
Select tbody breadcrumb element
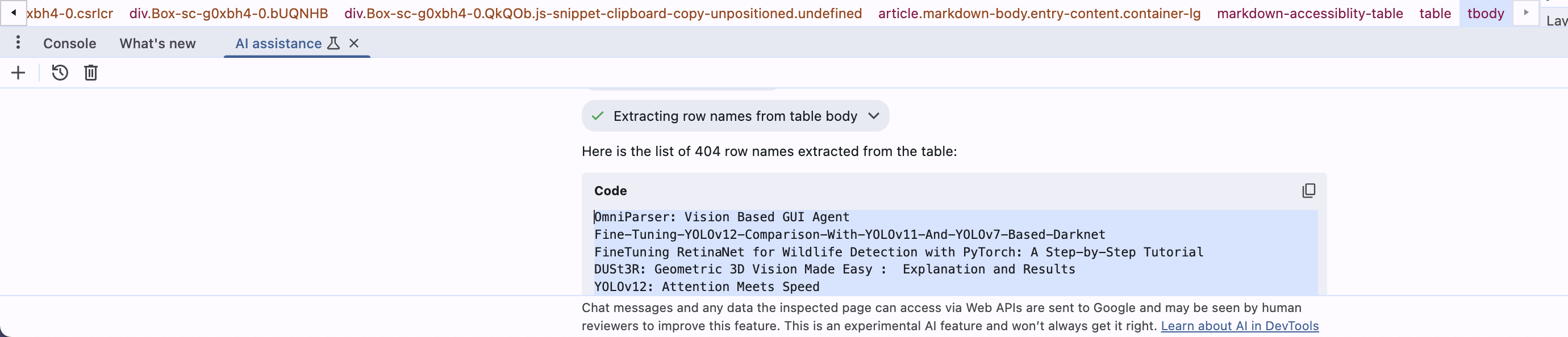click(1485, 14)
